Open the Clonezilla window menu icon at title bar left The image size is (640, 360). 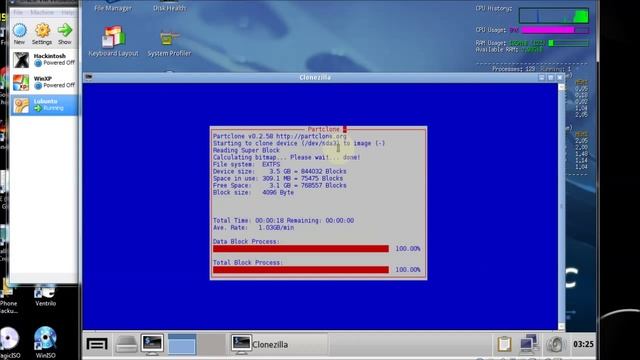pos(89,77)
